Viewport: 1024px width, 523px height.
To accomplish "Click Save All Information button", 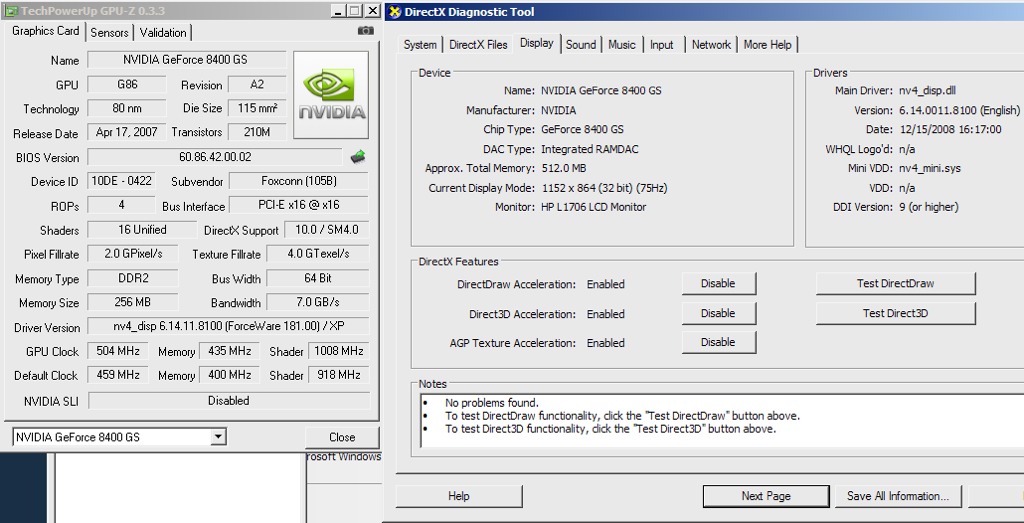I will click(897, 496).
